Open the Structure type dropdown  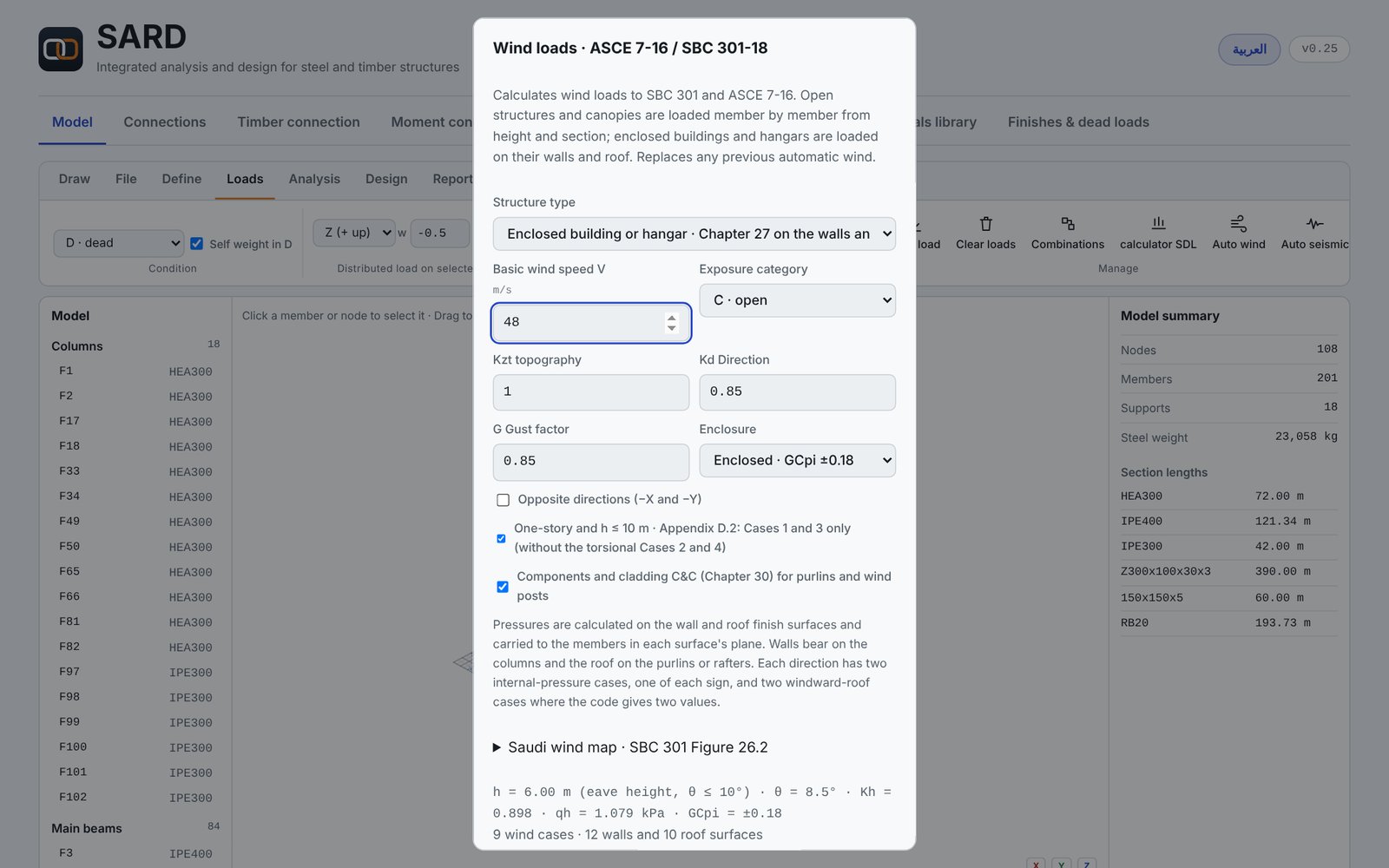click(x=694, y=234)
